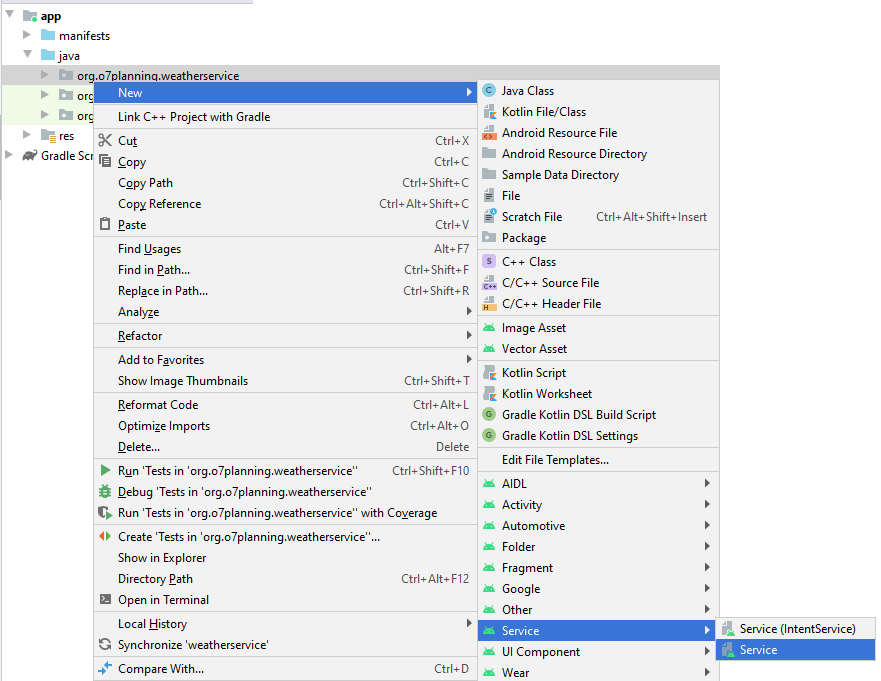Click the Android Resource File icon
The height and width of the screenshot is (681, 881).
click(x=489, y=133)
